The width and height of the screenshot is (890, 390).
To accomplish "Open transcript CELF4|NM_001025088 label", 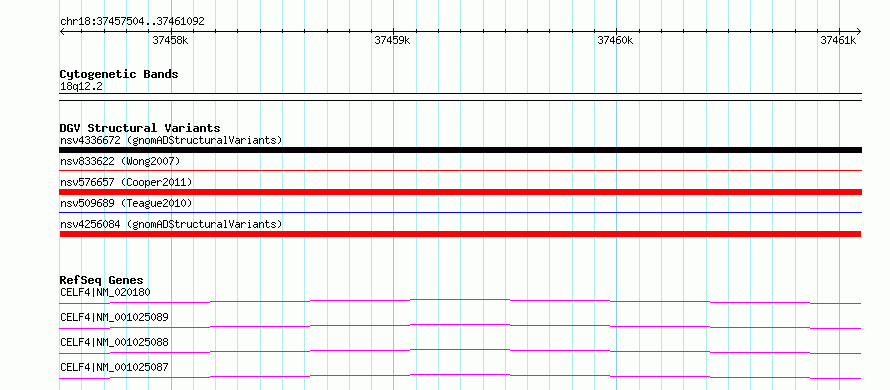I will pos(114,342).
